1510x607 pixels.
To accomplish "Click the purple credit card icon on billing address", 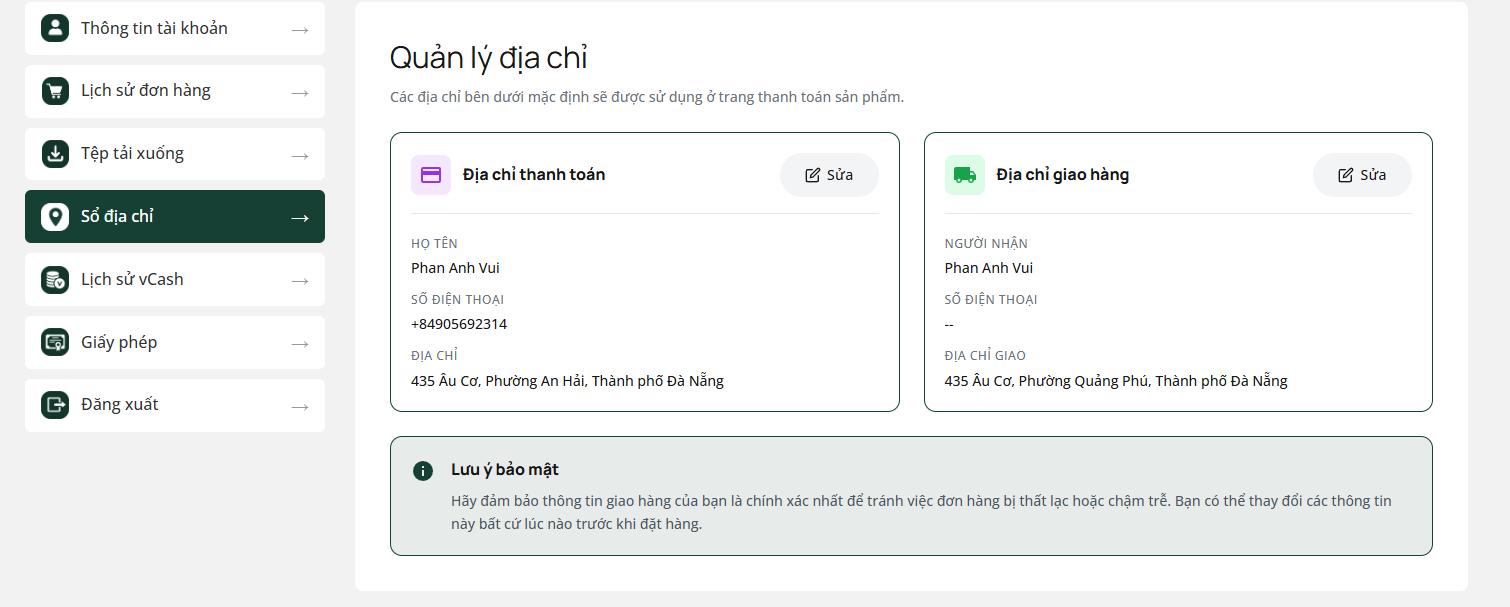I will point(430,174).
